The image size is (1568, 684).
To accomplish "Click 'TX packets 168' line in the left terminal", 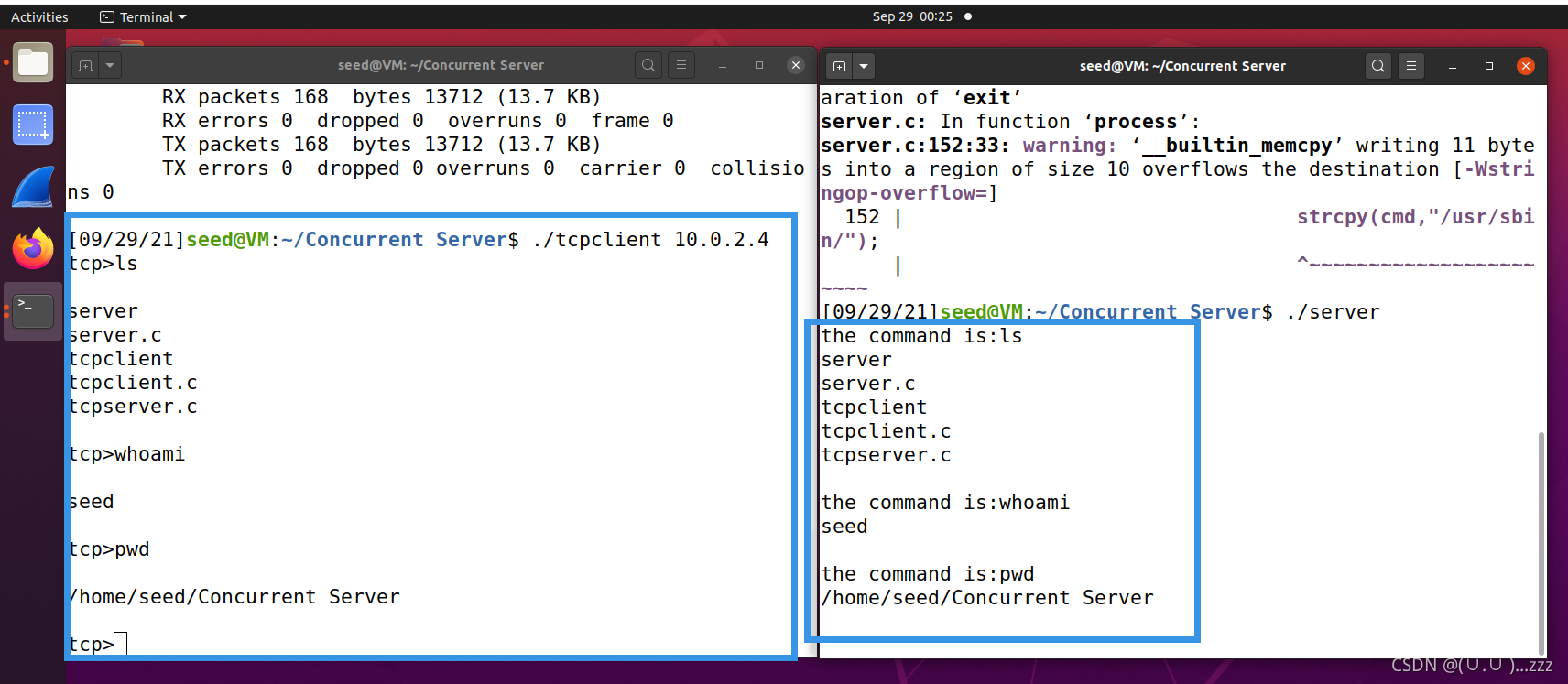I will click(381, 145).
